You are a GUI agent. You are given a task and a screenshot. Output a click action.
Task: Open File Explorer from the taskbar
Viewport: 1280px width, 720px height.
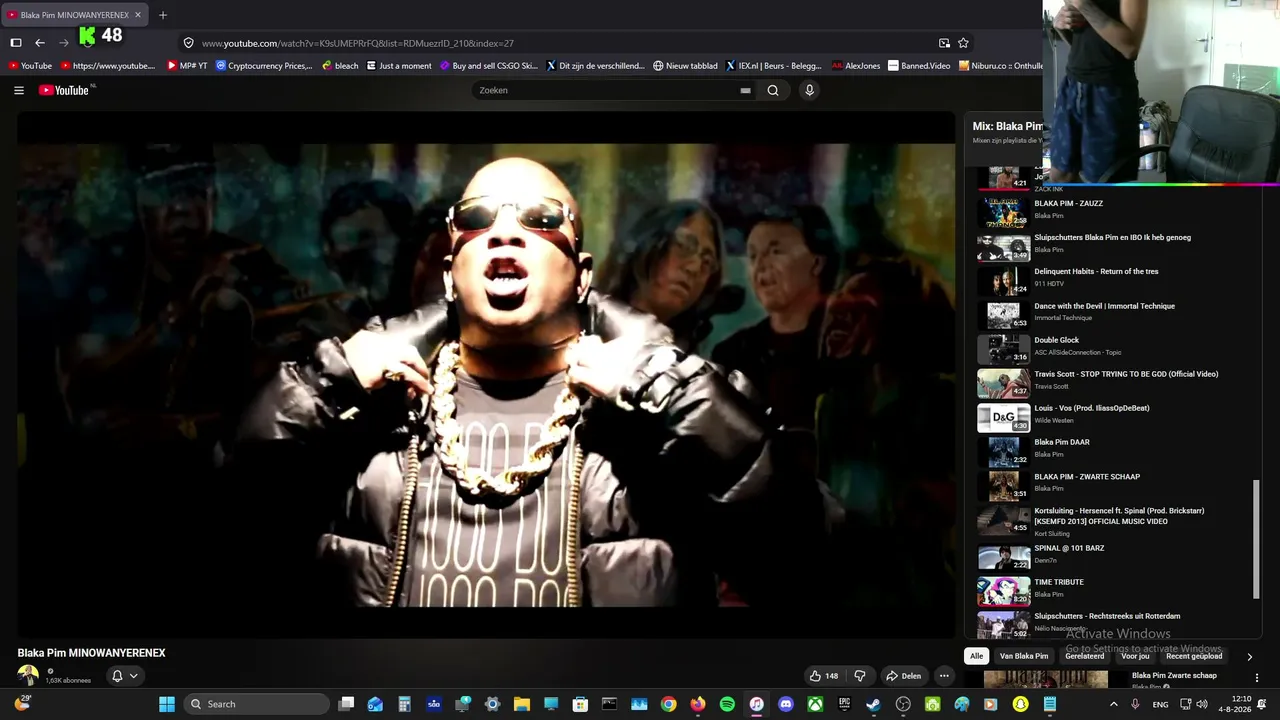pos(521,704)
